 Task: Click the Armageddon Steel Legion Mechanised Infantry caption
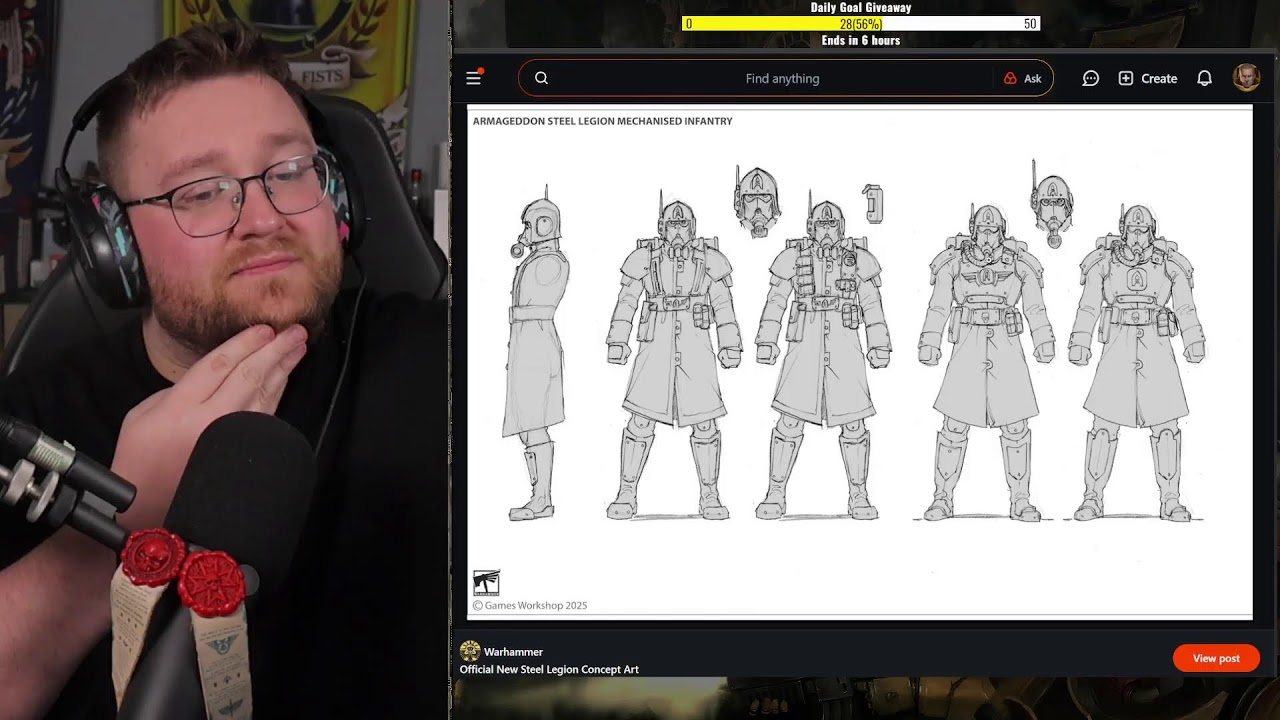click(602, 121)
